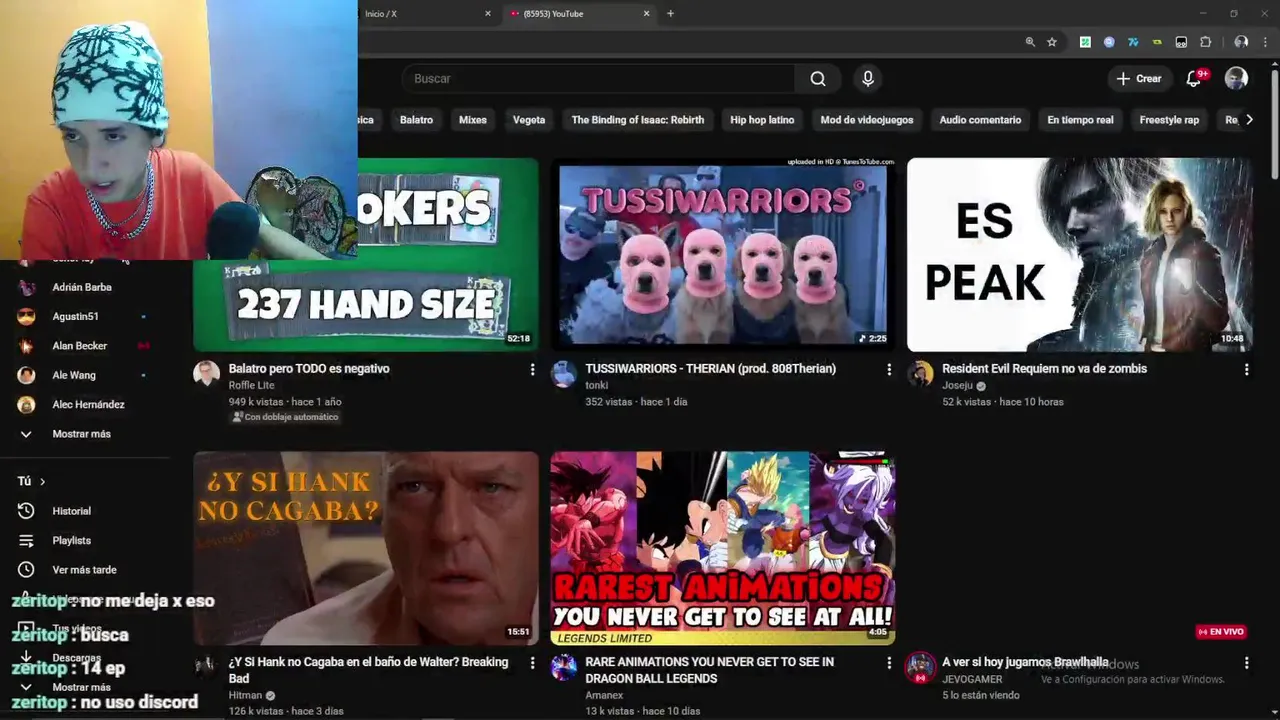Play the RAREST ANIMATIONS thumbnail
The height and width of the screenshot is (720, 1280).
coord(723,548)
